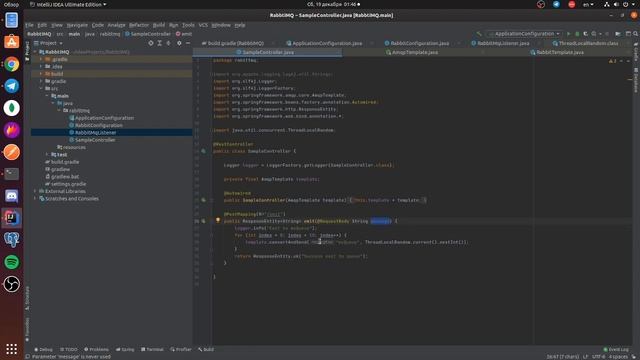Expand the test folder in the tree
Image resolution: width=640 pixels, height=360 pixels.
coord(47,155)
